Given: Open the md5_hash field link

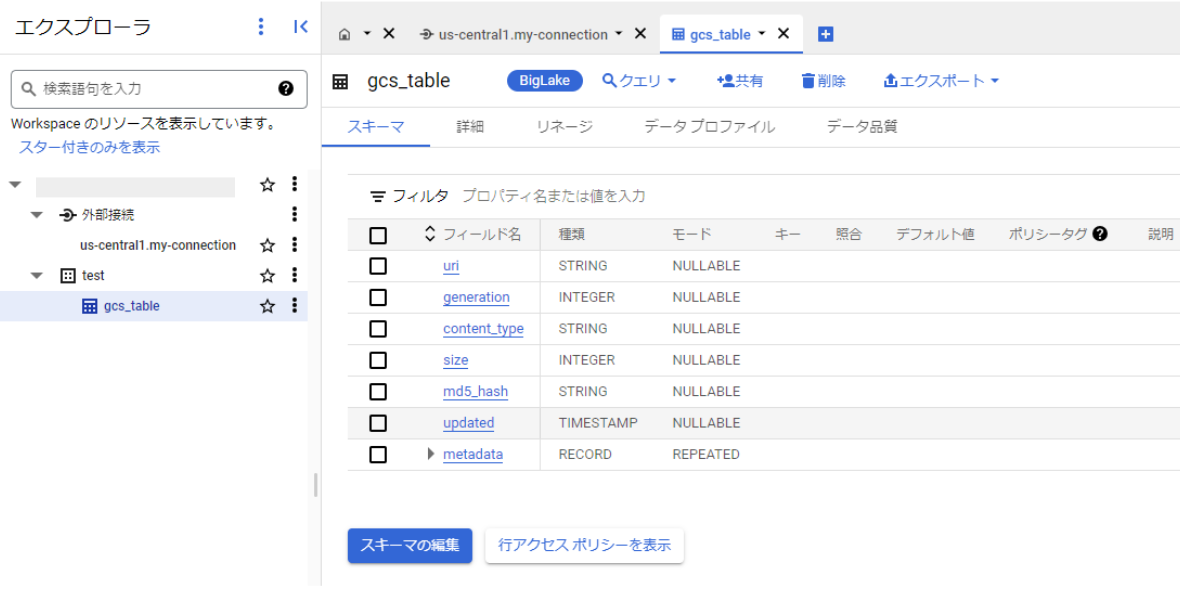Looking at the screenshot, I should pos(476,392).
